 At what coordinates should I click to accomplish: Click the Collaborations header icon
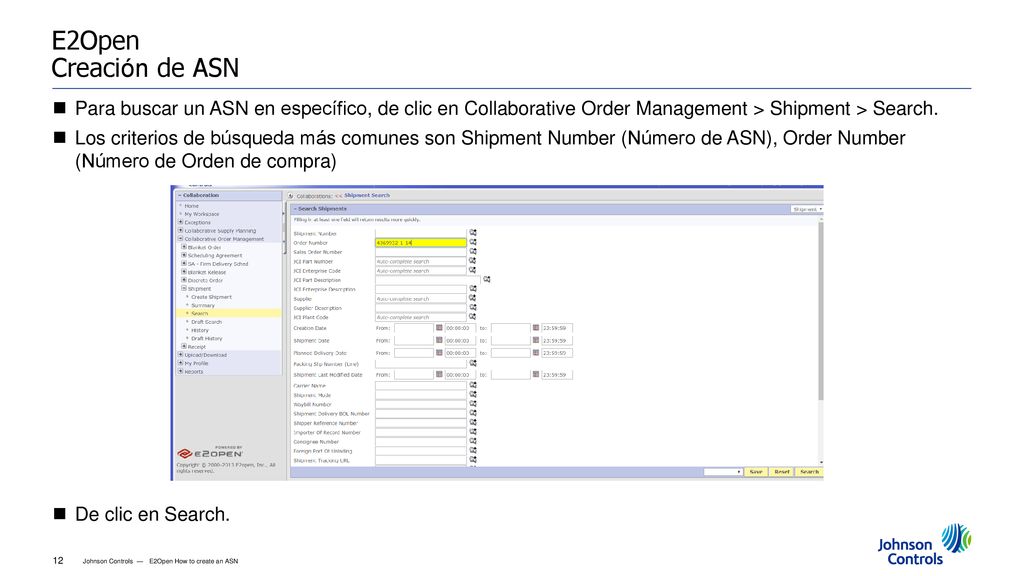[291, 195]
